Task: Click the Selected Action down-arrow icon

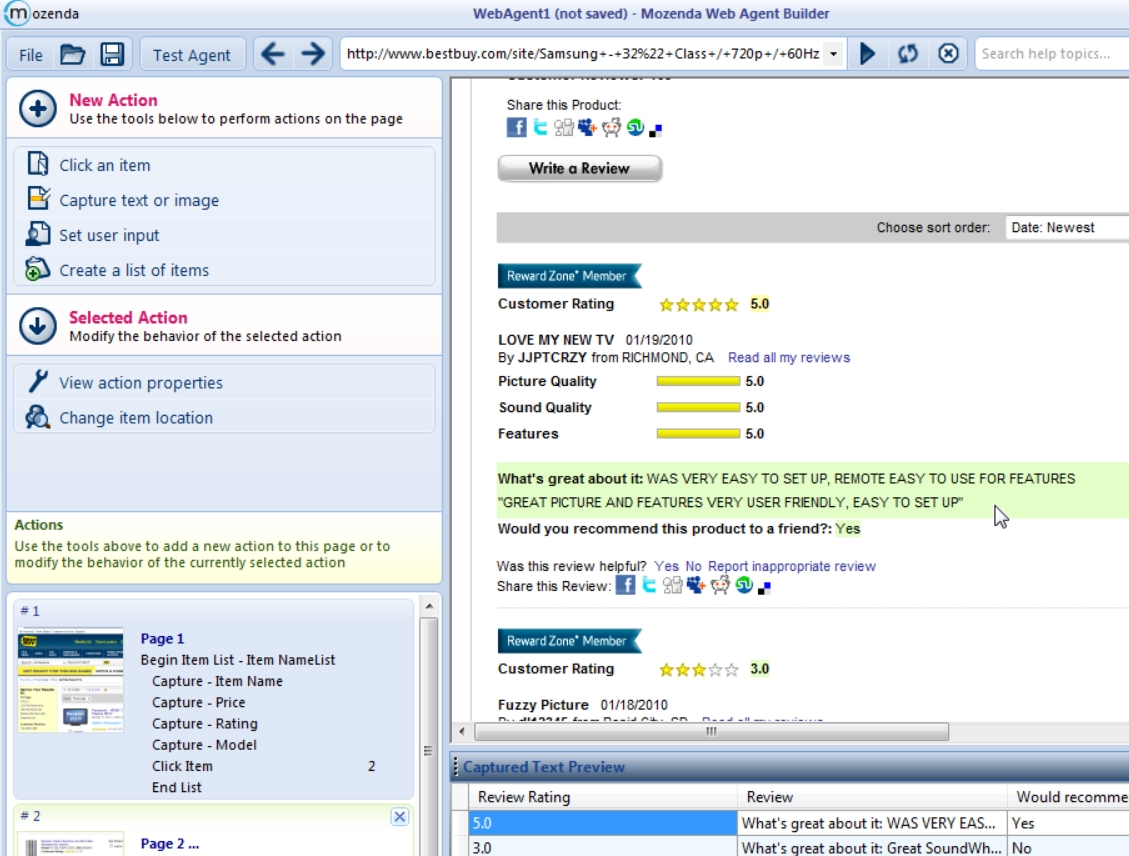Action: click(37, 326)
